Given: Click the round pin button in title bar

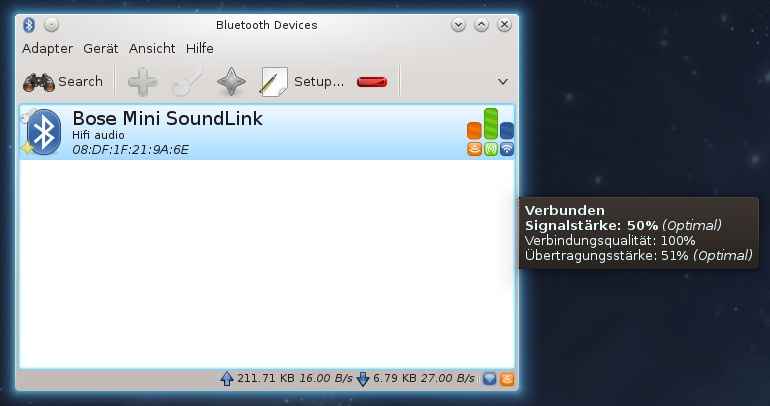Looking at the screenshot, I should [52, 25].
